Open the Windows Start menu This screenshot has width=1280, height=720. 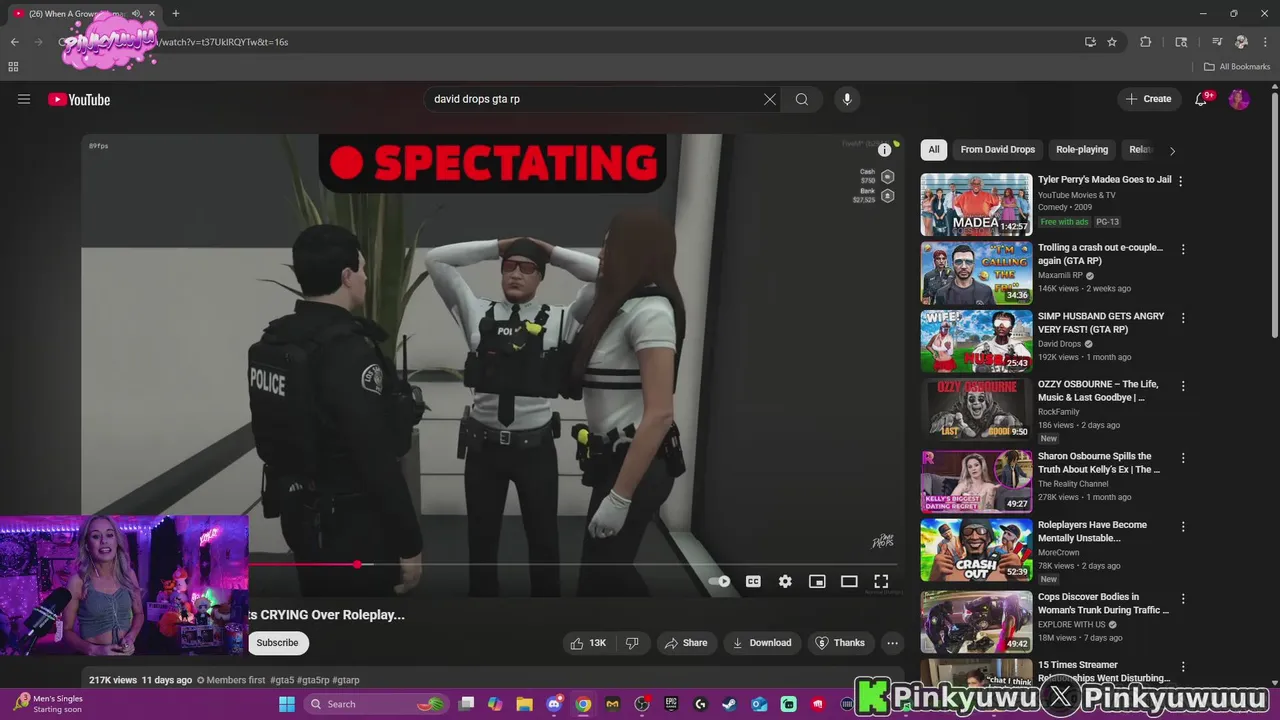point(287,704)
